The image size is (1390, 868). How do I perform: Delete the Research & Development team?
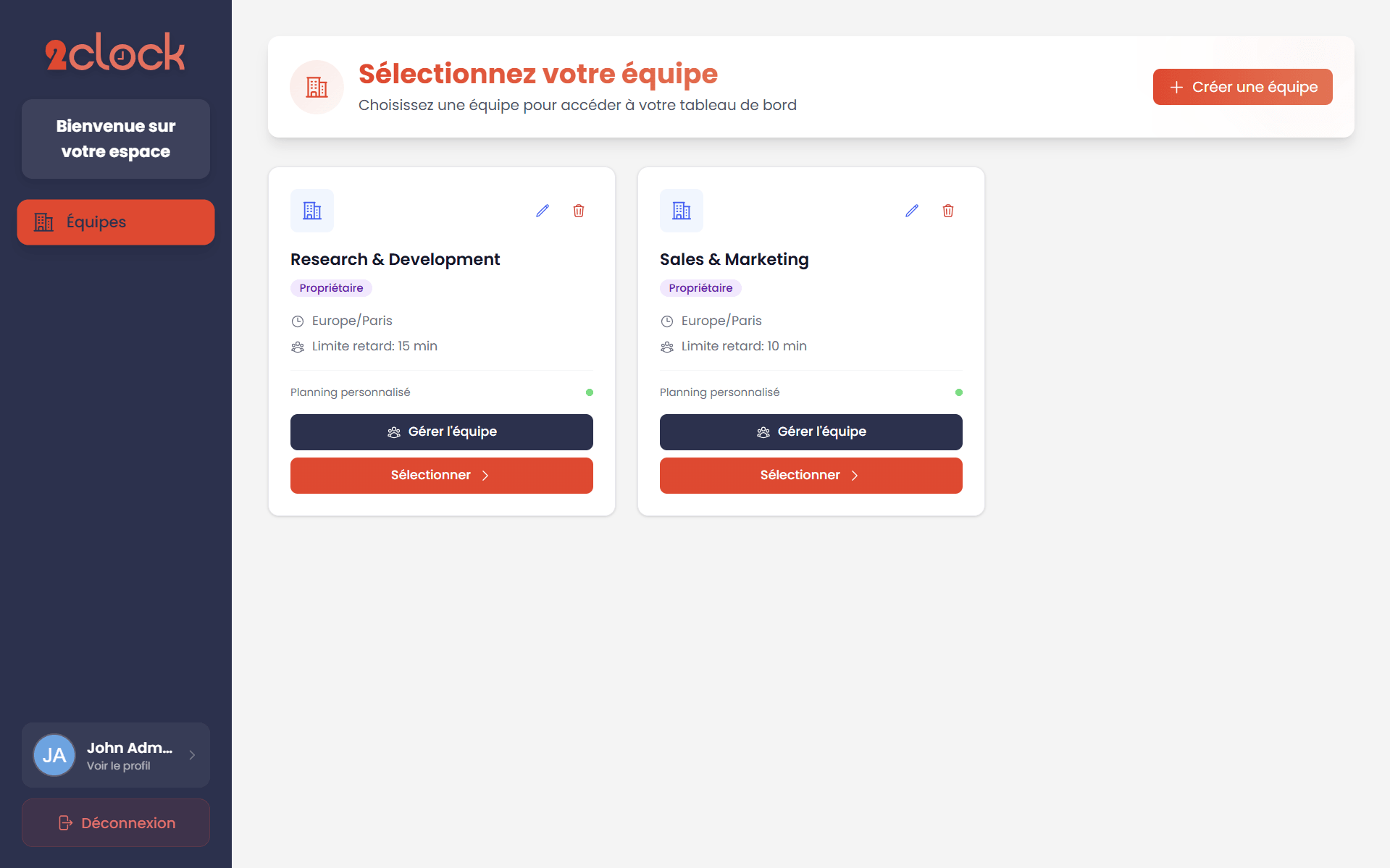pos(579,211)
